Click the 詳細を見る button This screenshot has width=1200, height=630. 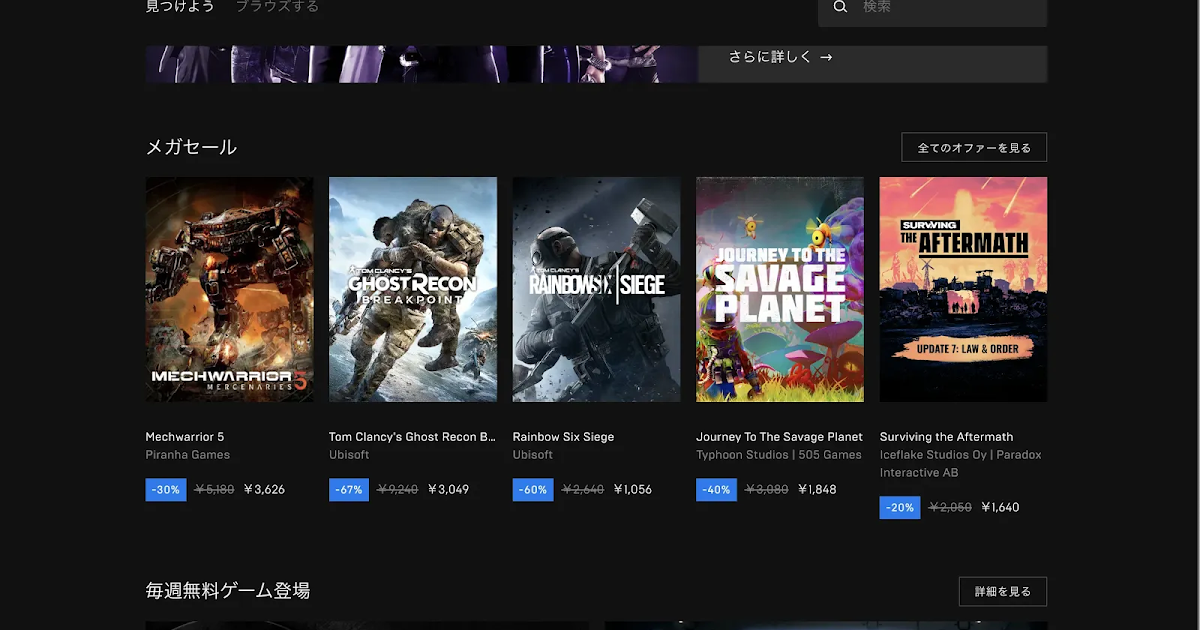pyautogui.click(x=1003, y=591)
